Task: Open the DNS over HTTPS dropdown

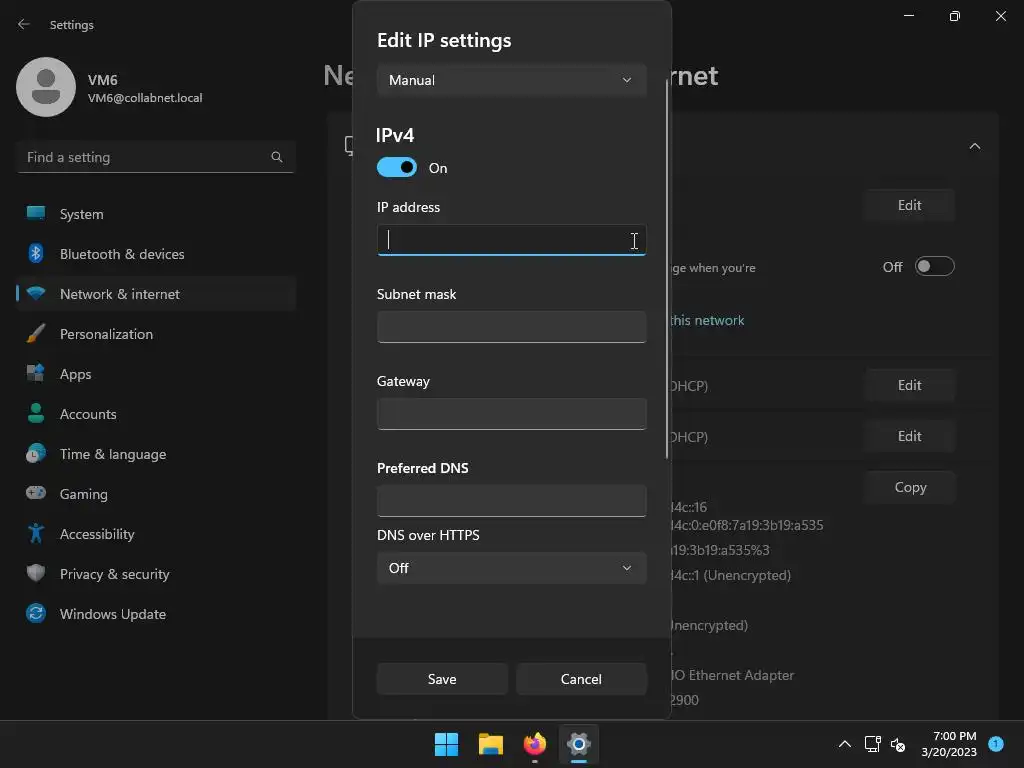Action: [x=511, y=568]
